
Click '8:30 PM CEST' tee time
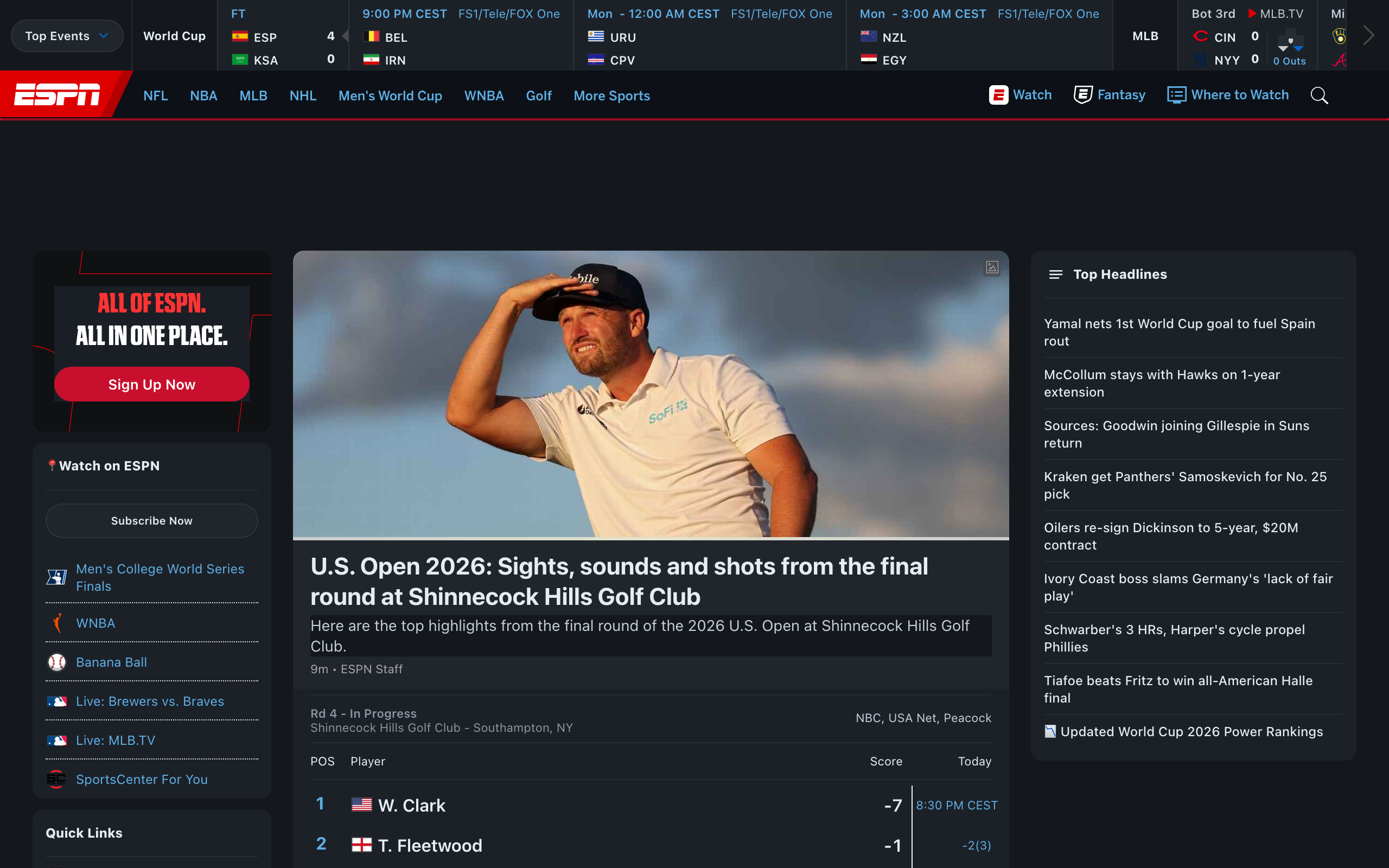956,805
